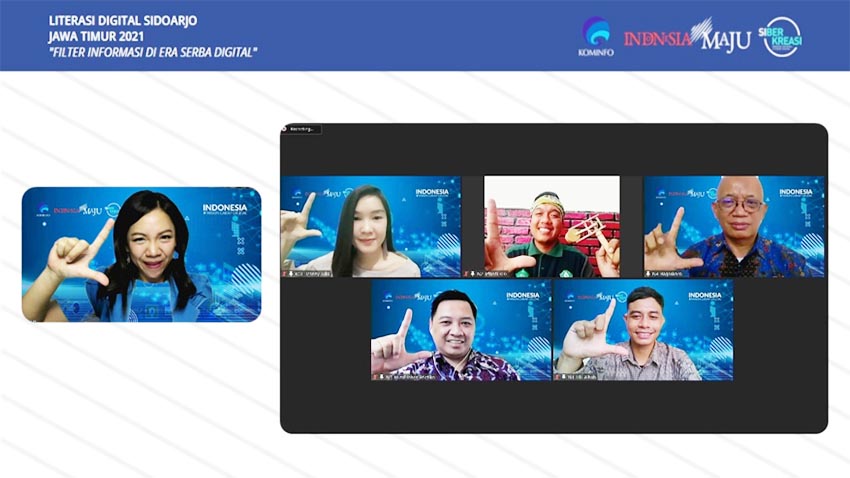Click the "LITERASI DIGITAL SIDOARJO" title text
This screenshot has height=478, width=850.
click(123, 21)
